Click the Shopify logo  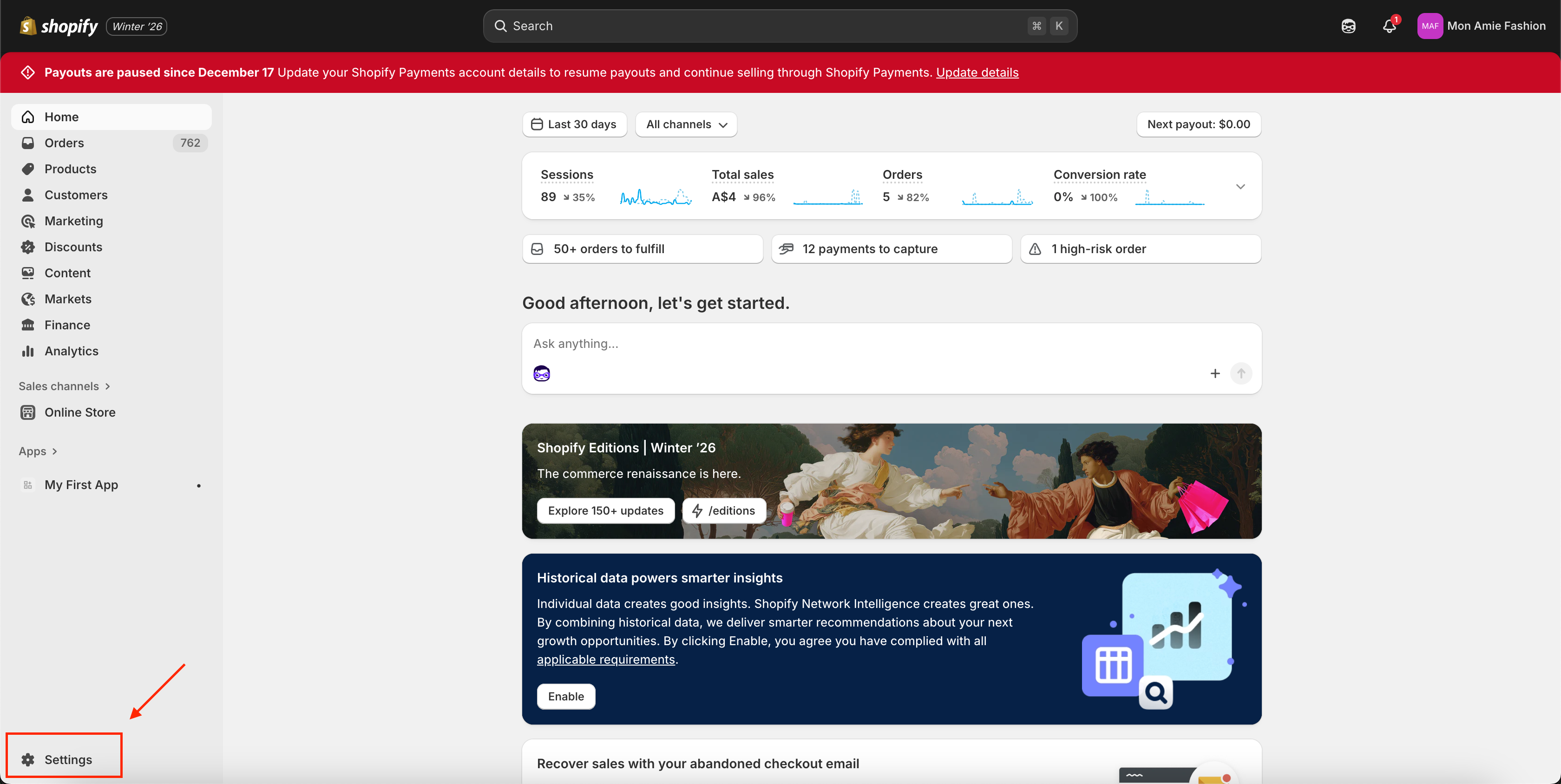pos(59,26)
